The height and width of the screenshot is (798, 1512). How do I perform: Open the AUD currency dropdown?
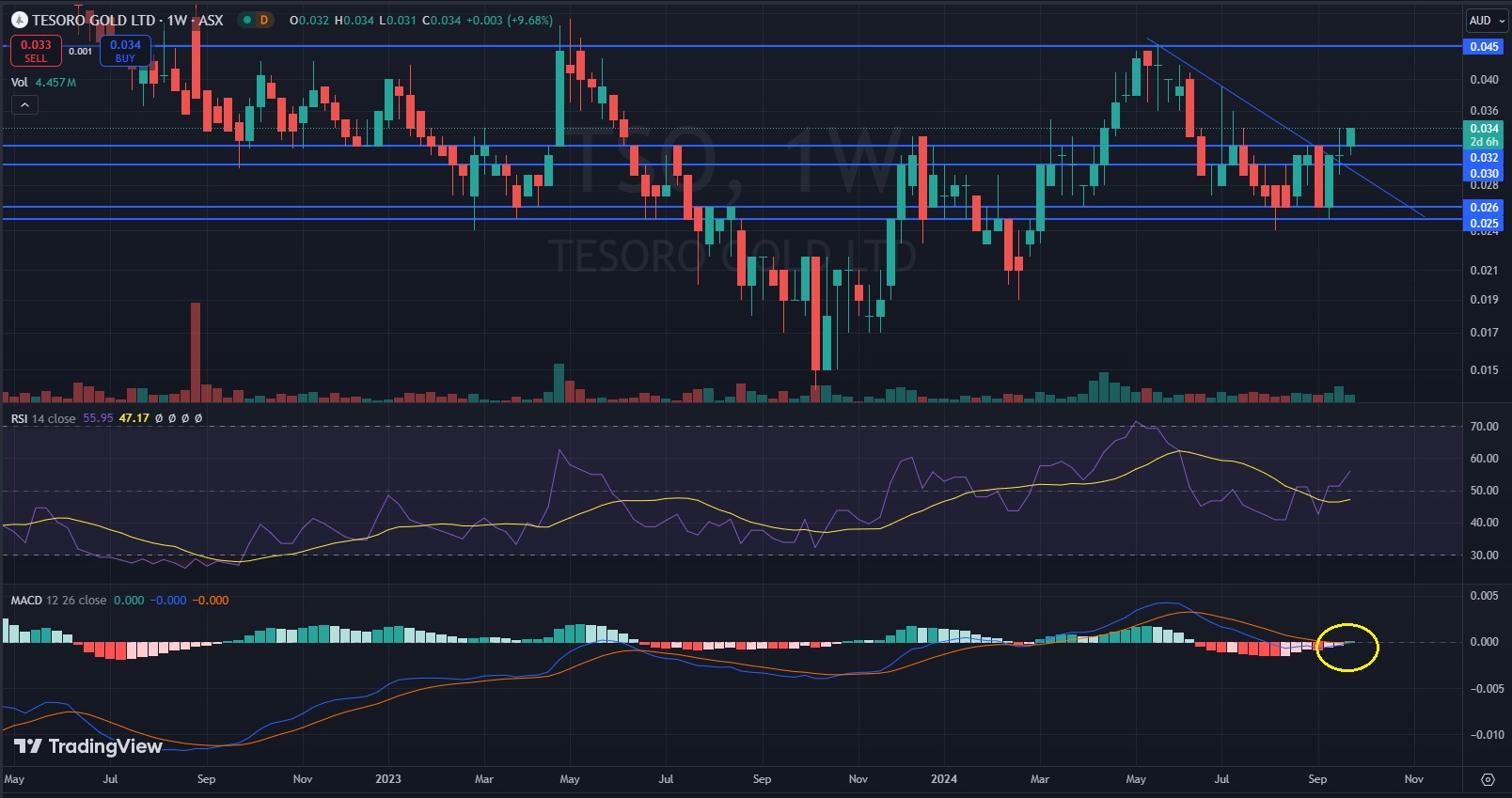[x=1487, y=20]
